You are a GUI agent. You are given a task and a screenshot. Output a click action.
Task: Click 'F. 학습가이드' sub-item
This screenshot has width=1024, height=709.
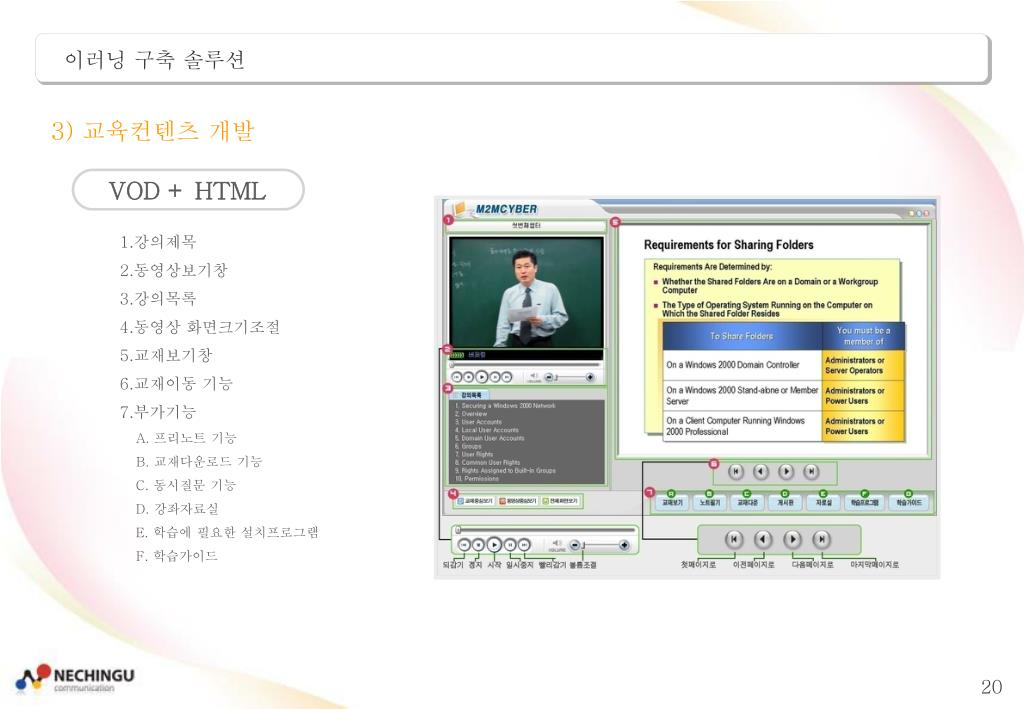pos(176,556)
